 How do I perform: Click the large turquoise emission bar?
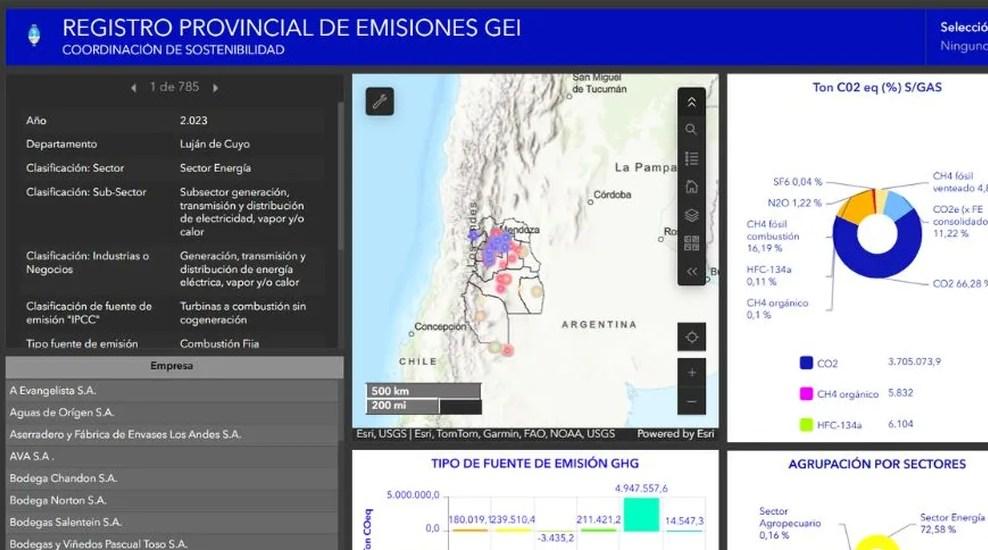(x=640, y=514)
